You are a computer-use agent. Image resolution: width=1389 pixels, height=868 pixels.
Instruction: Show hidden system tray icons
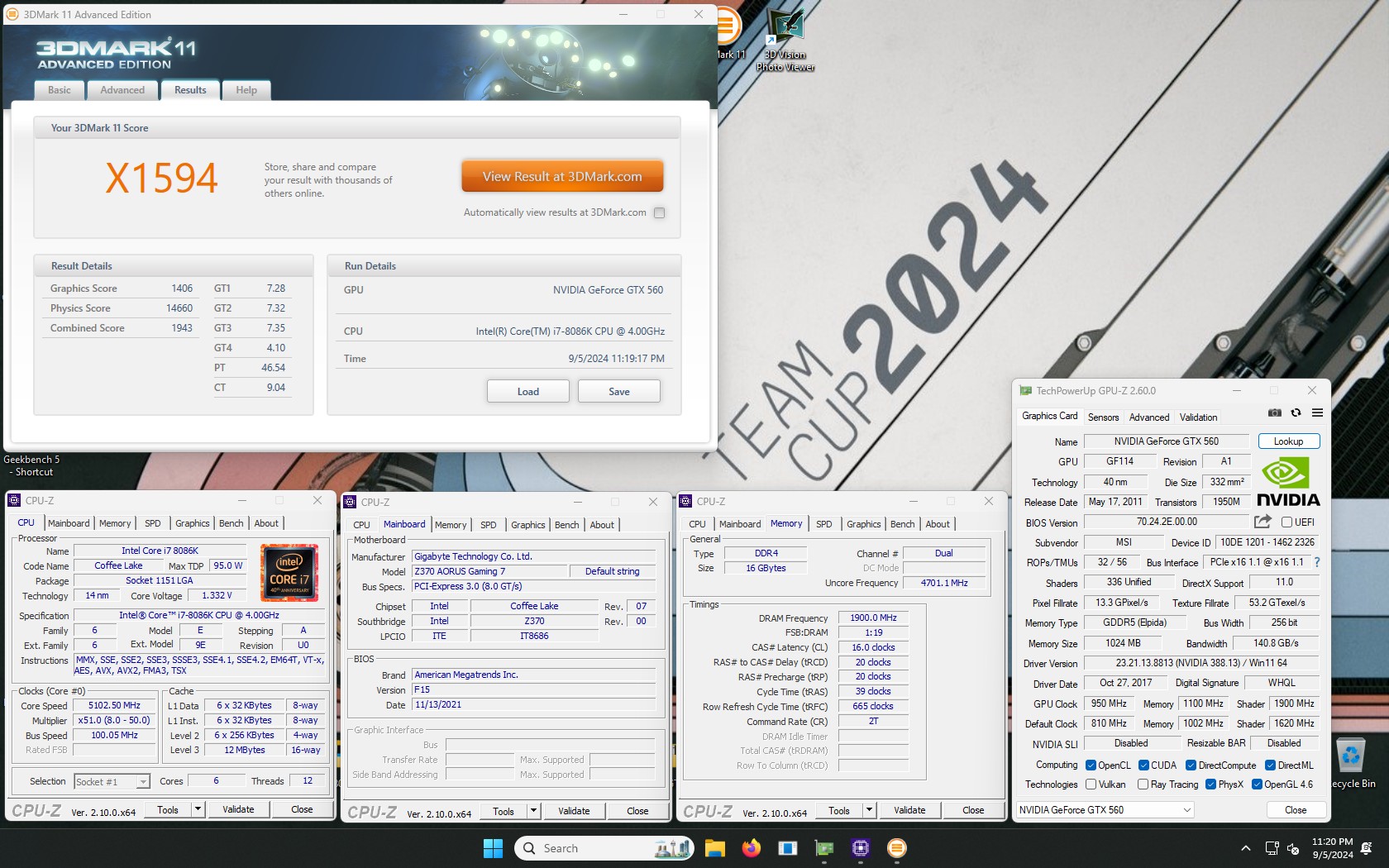point(1246,848)
